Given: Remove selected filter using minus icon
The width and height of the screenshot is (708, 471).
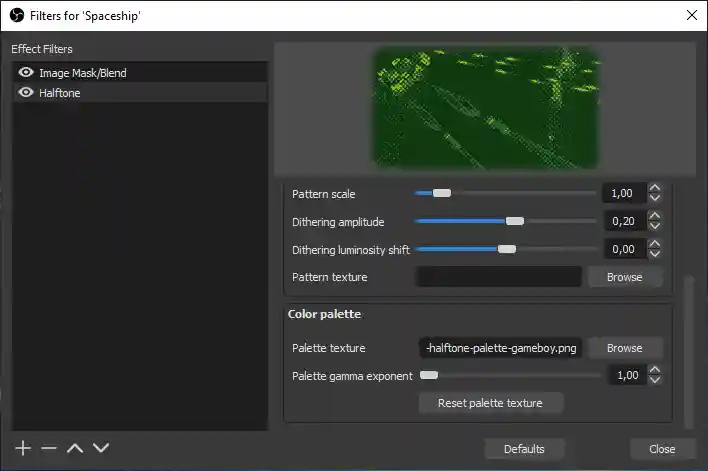Looking at the screenshot, I should [x=49, y=448].
